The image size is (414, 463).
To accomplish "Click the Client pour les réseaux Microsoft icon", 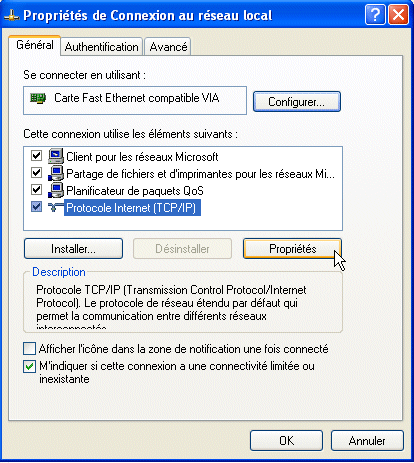I will coord(56,156).
